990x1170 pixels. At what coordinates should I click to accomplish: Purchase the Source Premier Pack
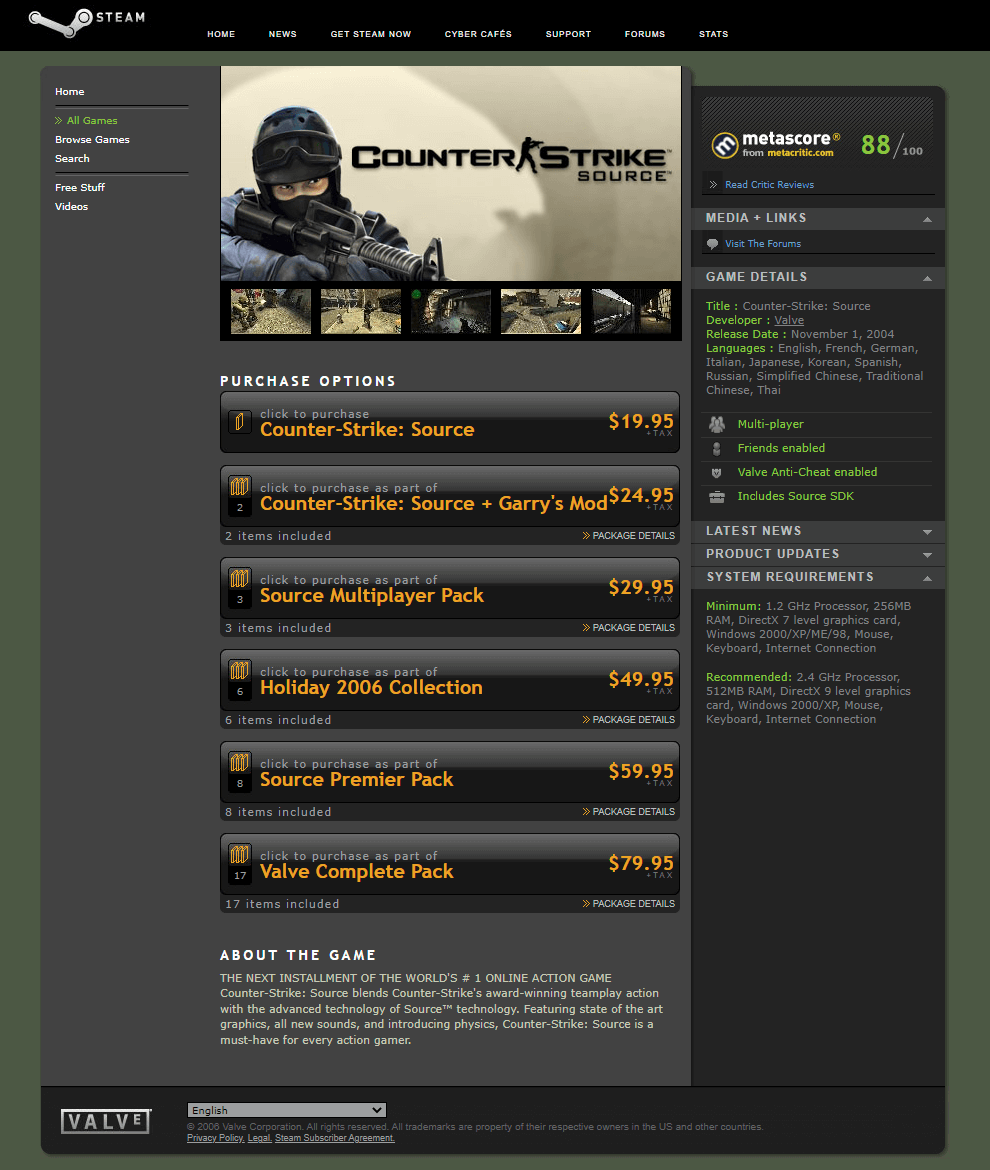point(450,771)
